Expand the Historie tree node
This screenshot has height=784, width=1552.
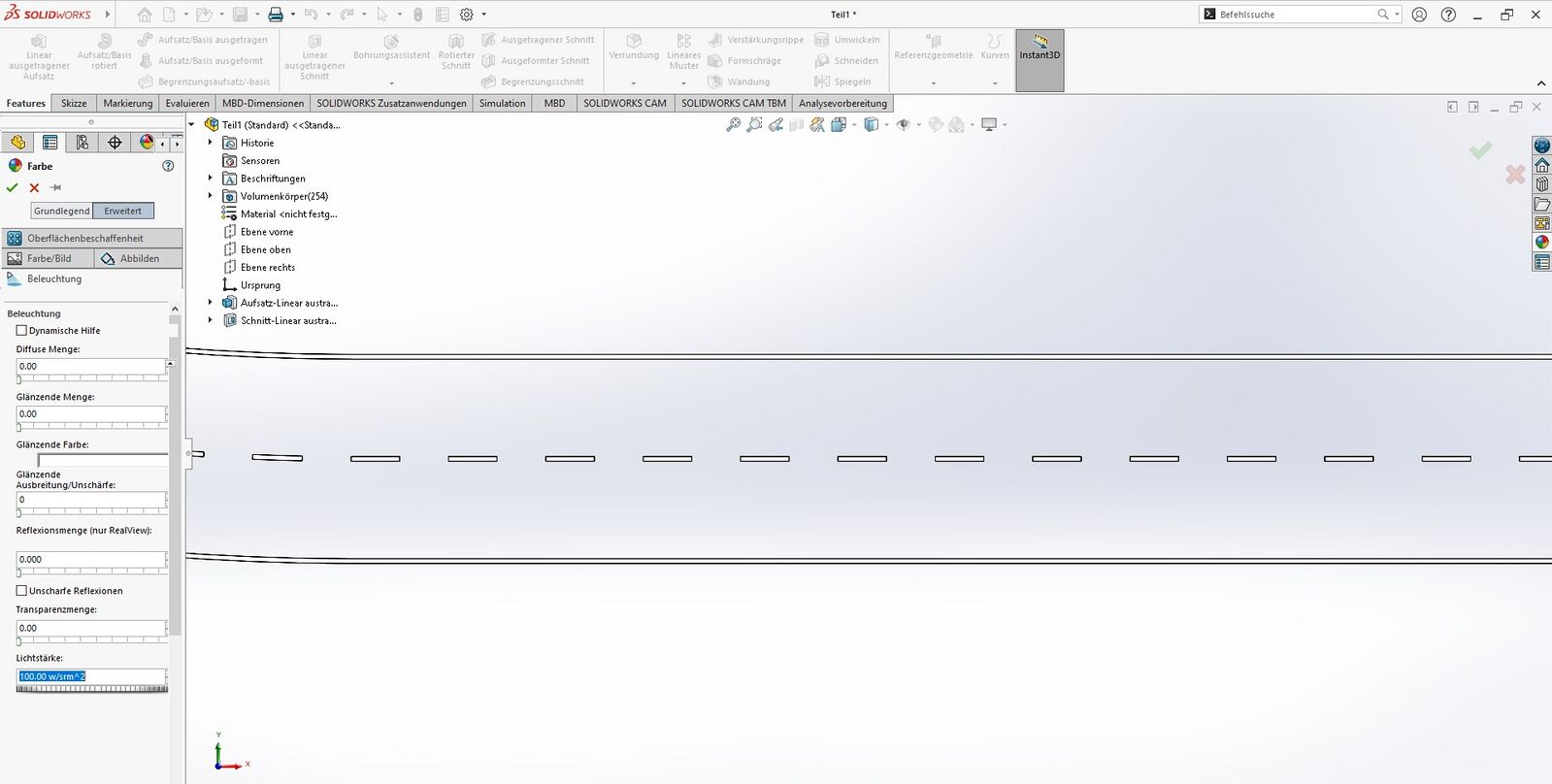tap(210, 143)
